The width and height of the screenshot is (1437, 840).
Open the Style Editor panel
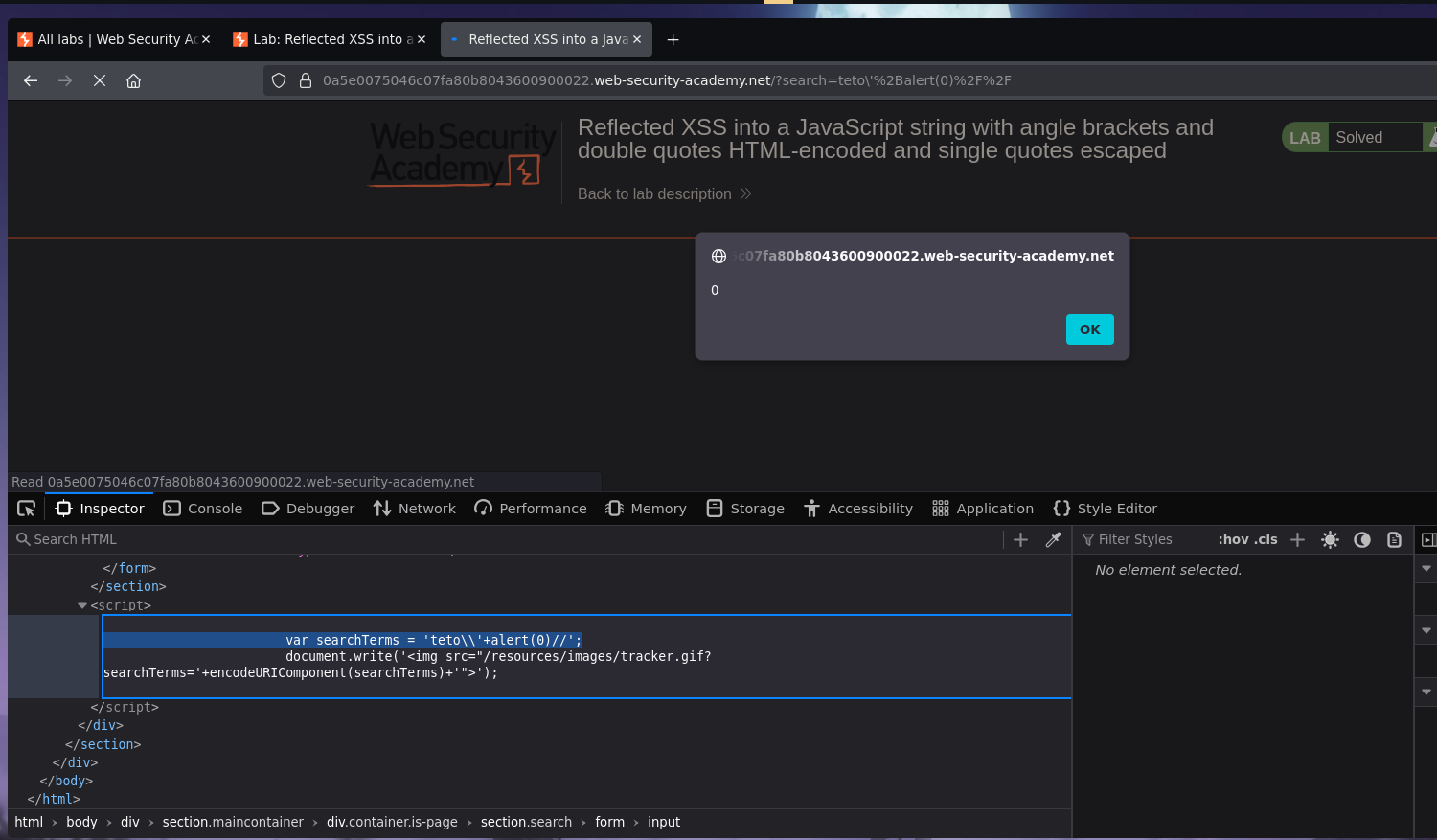(1105, 509)
